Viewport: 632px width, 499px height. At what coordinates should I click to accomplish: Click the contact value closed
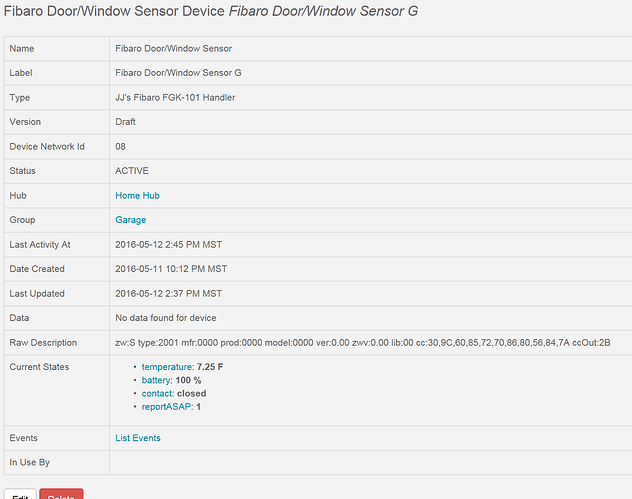(191, 393)
